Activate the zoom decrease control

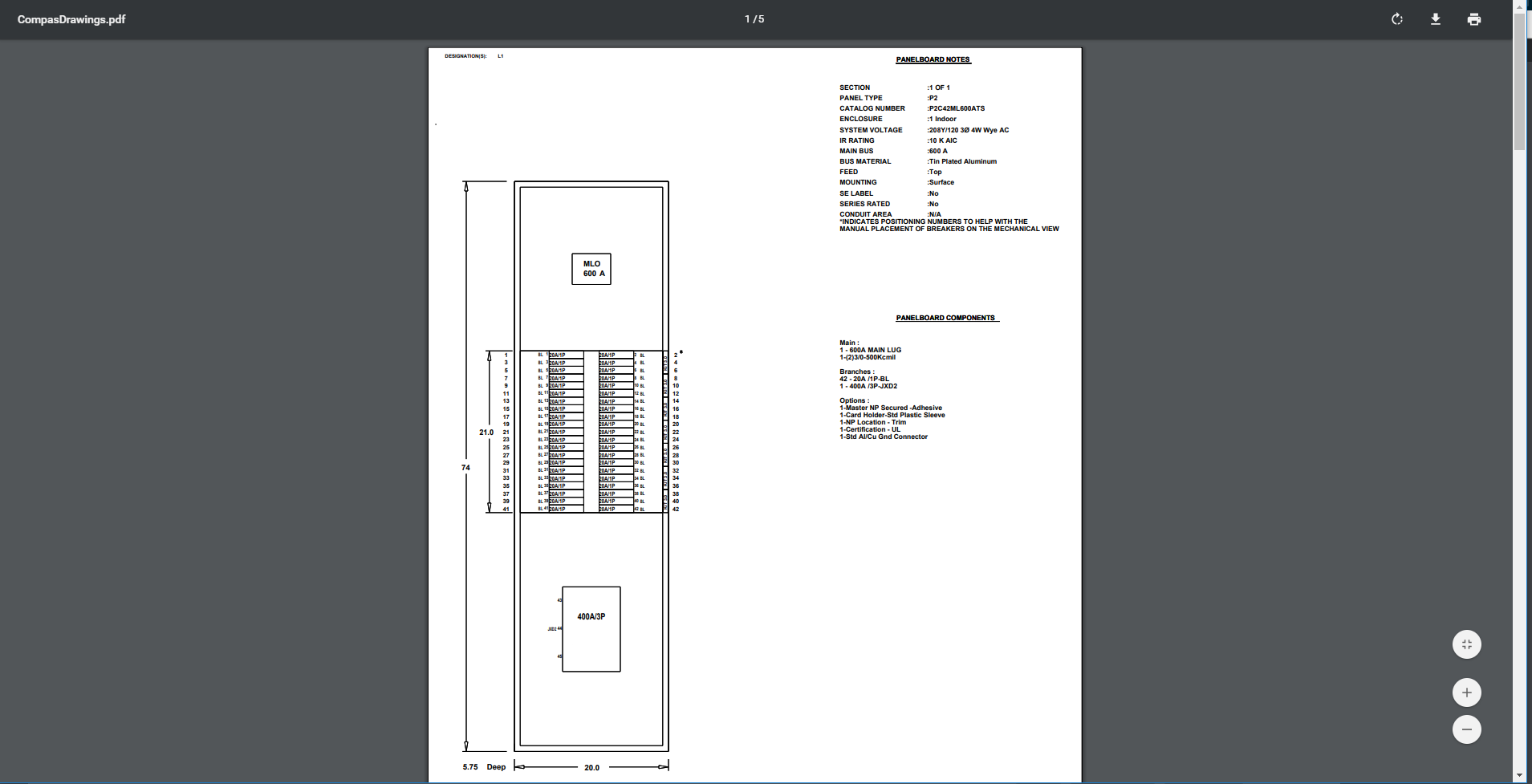click(x=1465, y=729)
